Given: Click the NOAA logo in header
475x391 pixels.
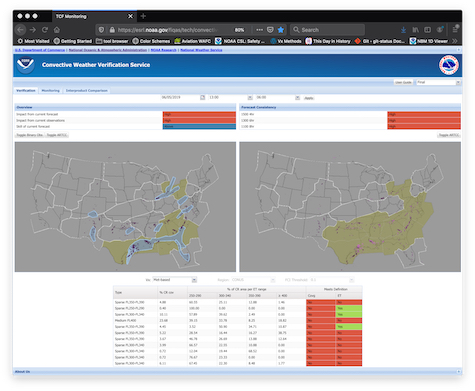Looking at the screenshot, I should [26, 65].
